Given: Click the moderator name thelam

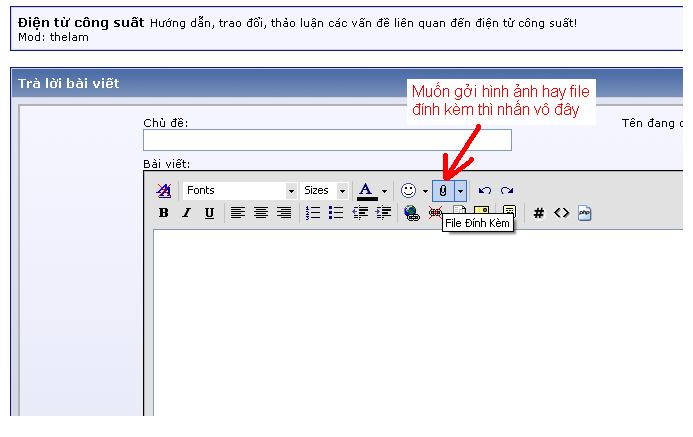Looking at the screenshot, I should [69, 37].
